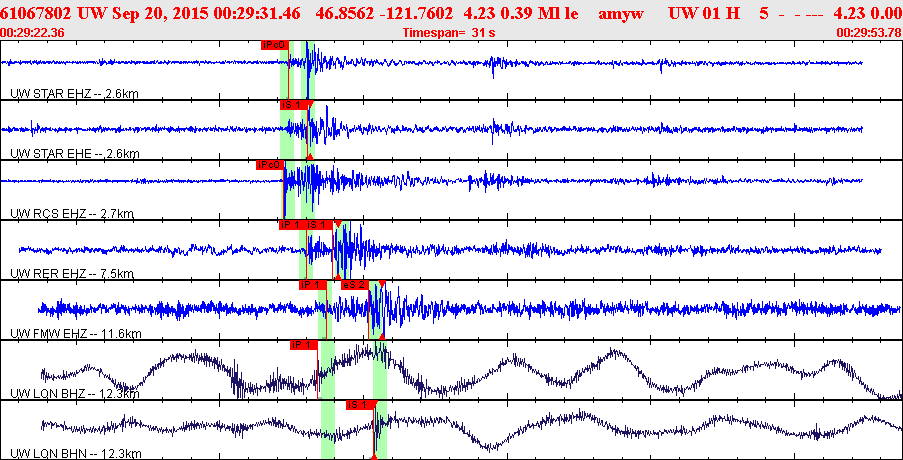Click the event ID 61067802 in header

pyautogui.click(x=36, y=13)
